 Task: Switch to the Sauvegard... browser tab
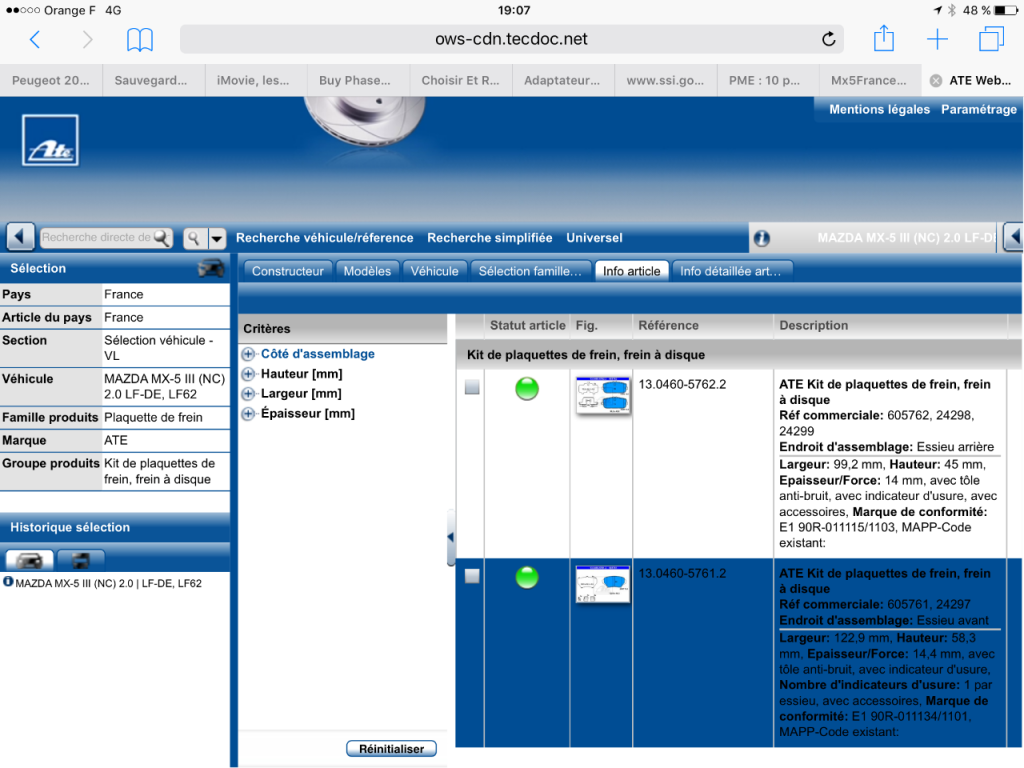151,80
